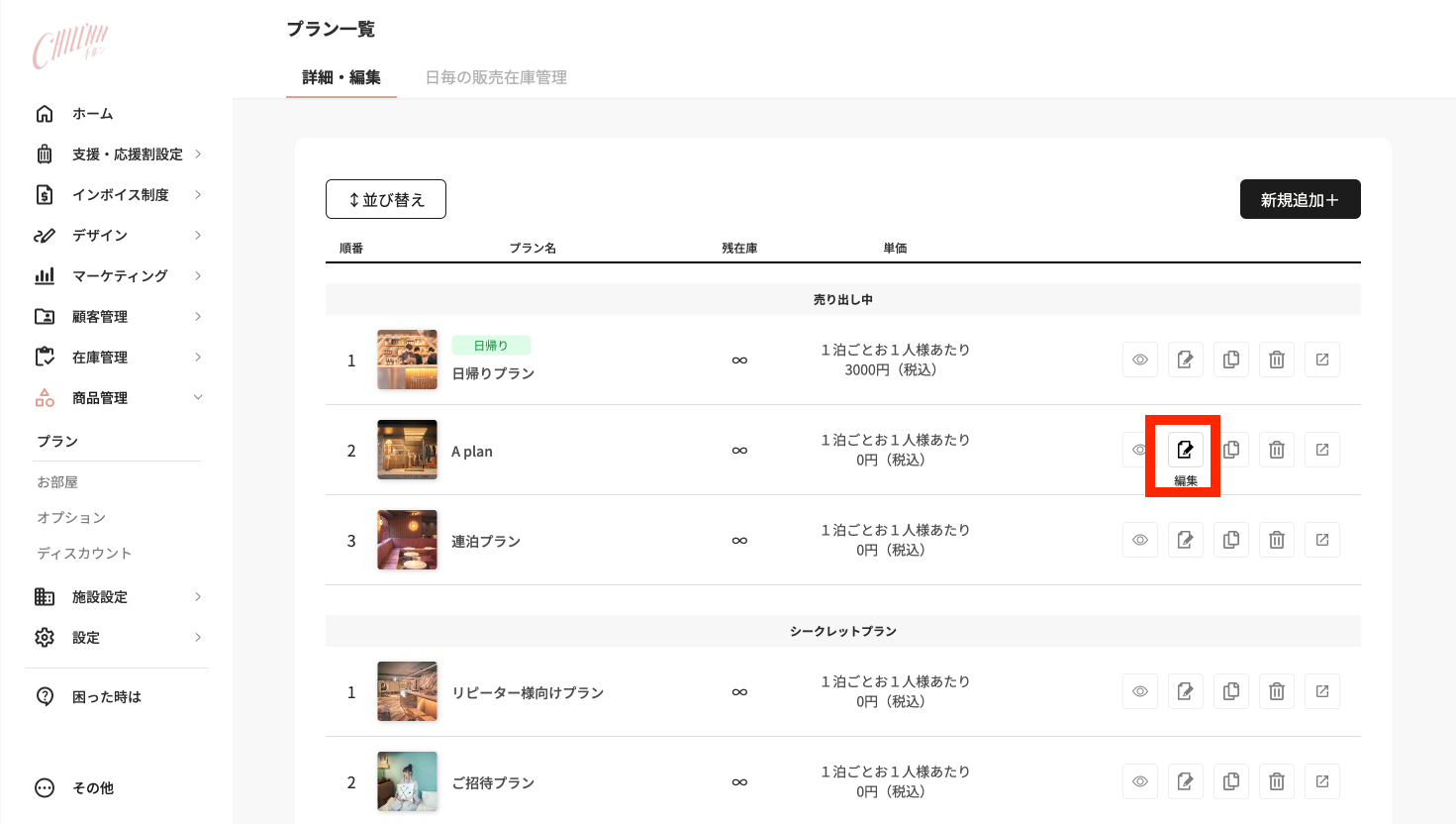1456x824 pixels.
Task: Click the 新規追加＋ button
Action: 1300,199
